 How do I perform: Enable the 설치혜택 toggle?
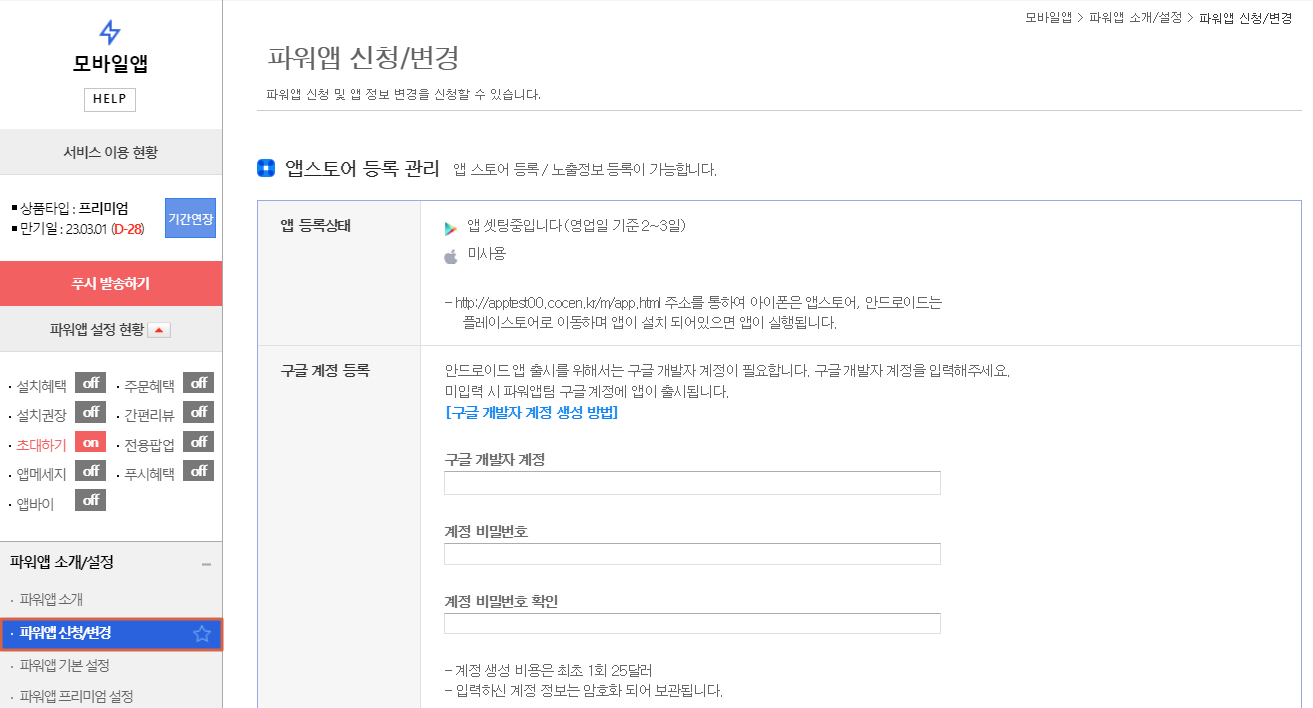[x=89, y=382]
